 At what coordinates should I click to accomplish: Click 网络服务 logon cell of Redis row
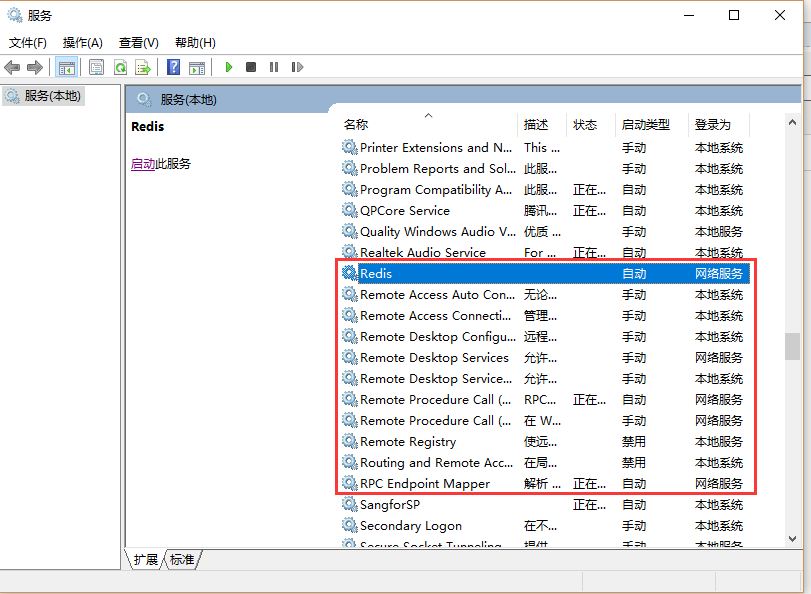(x=718, y=273)
